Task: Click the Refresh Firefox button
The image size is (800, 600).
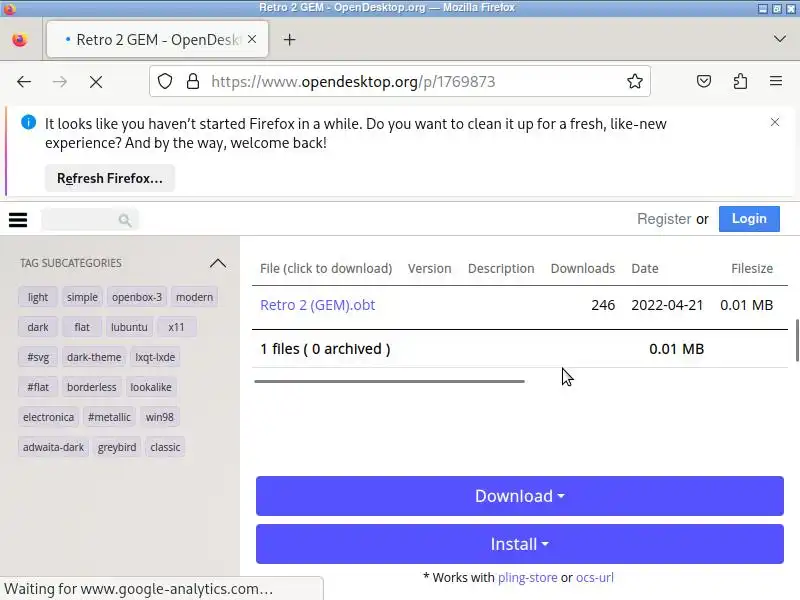Action: click(x=110, y=178)
